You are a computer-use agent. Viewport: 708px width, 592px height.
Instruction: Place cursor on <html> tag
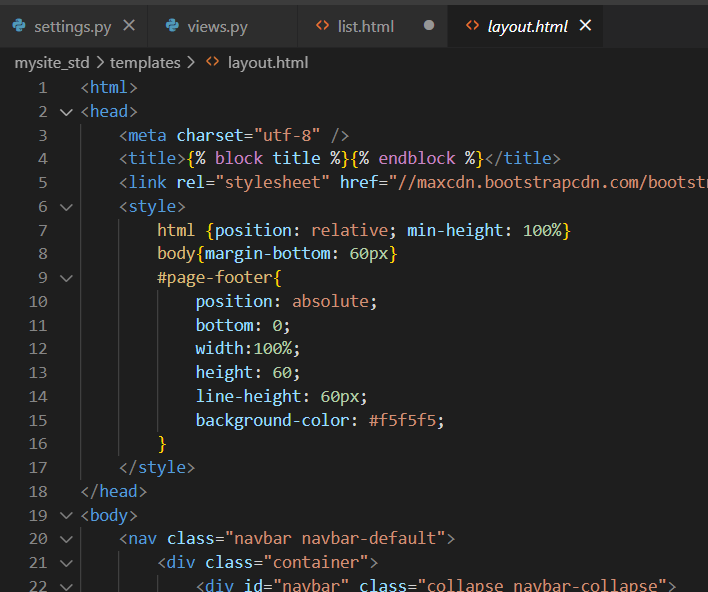pos(109,88)
